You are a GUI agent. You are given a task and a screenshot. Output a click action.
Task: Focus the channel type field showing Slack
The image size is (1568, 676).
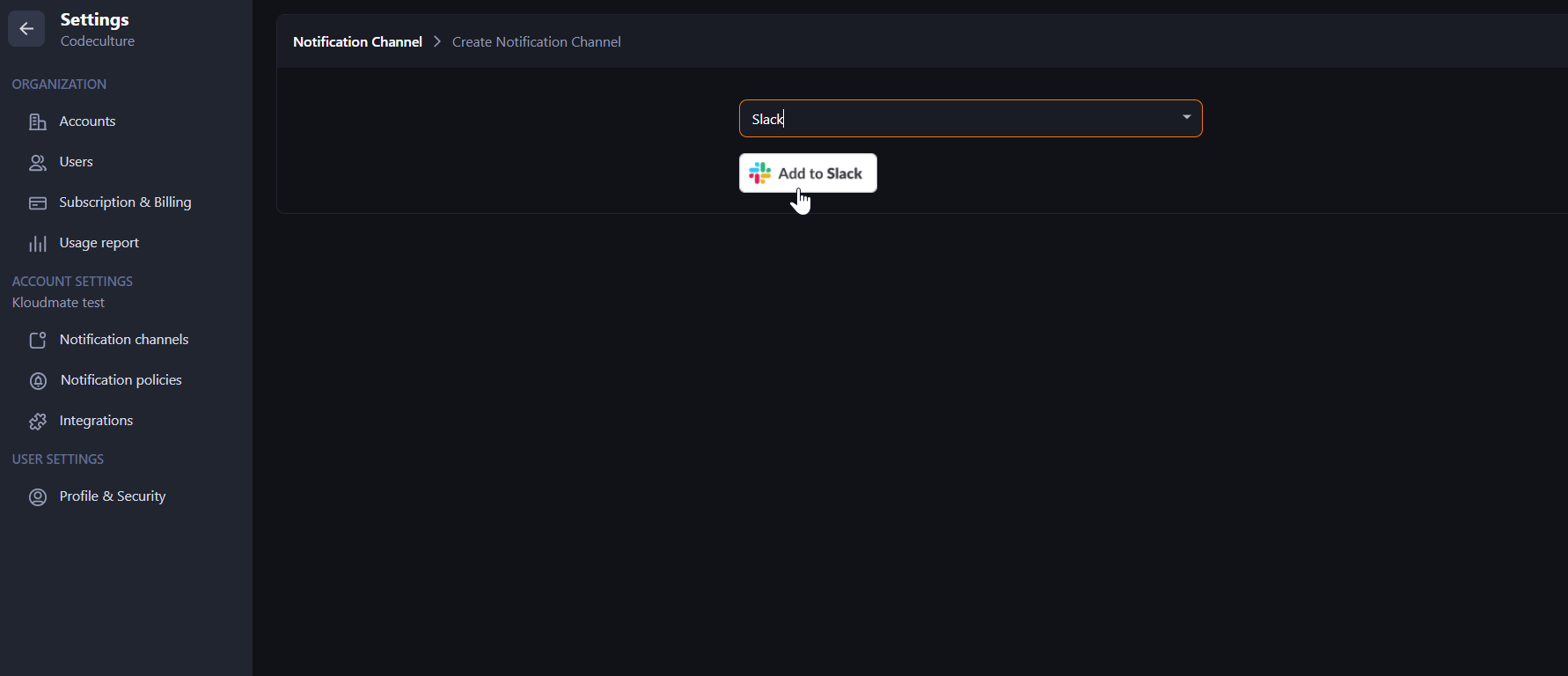point(971,119)
